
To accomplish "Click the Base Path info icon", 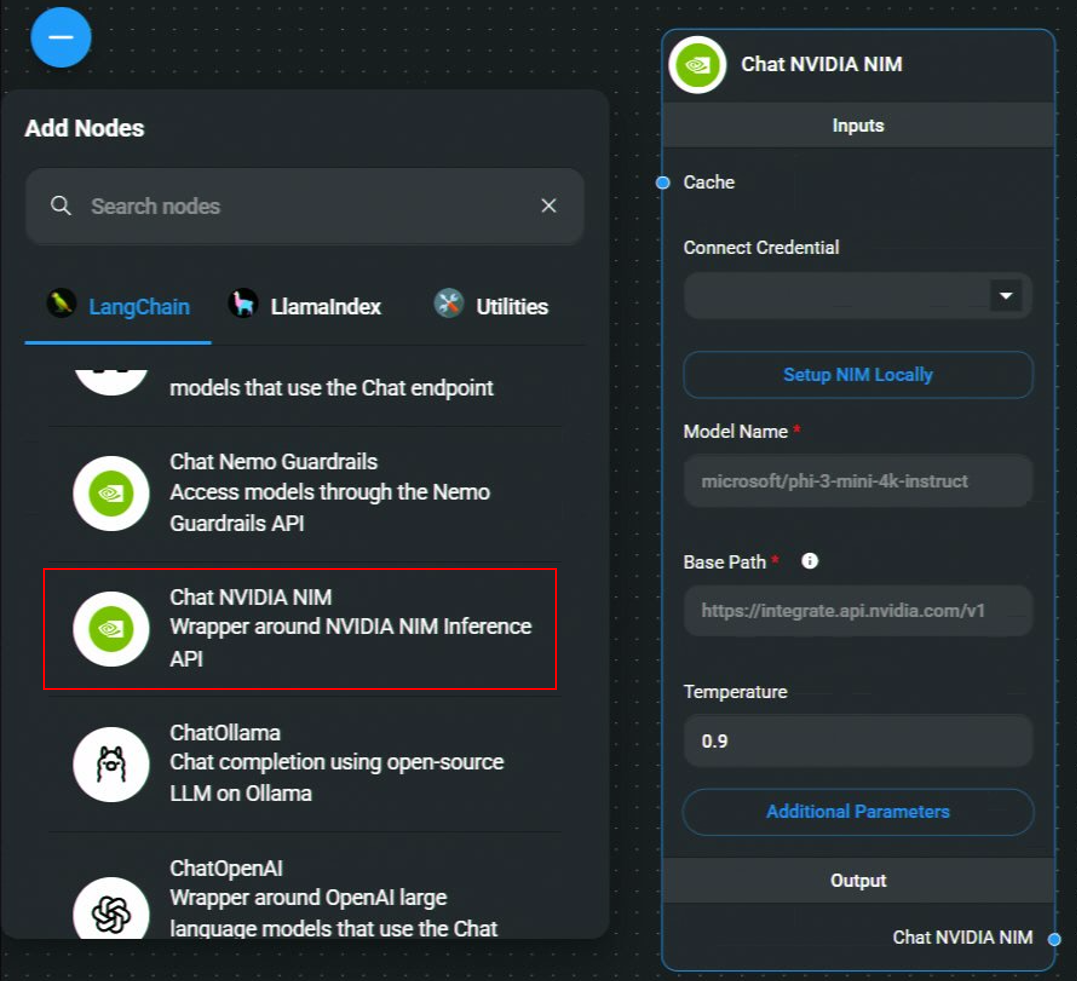I will (x=810, y=561).
